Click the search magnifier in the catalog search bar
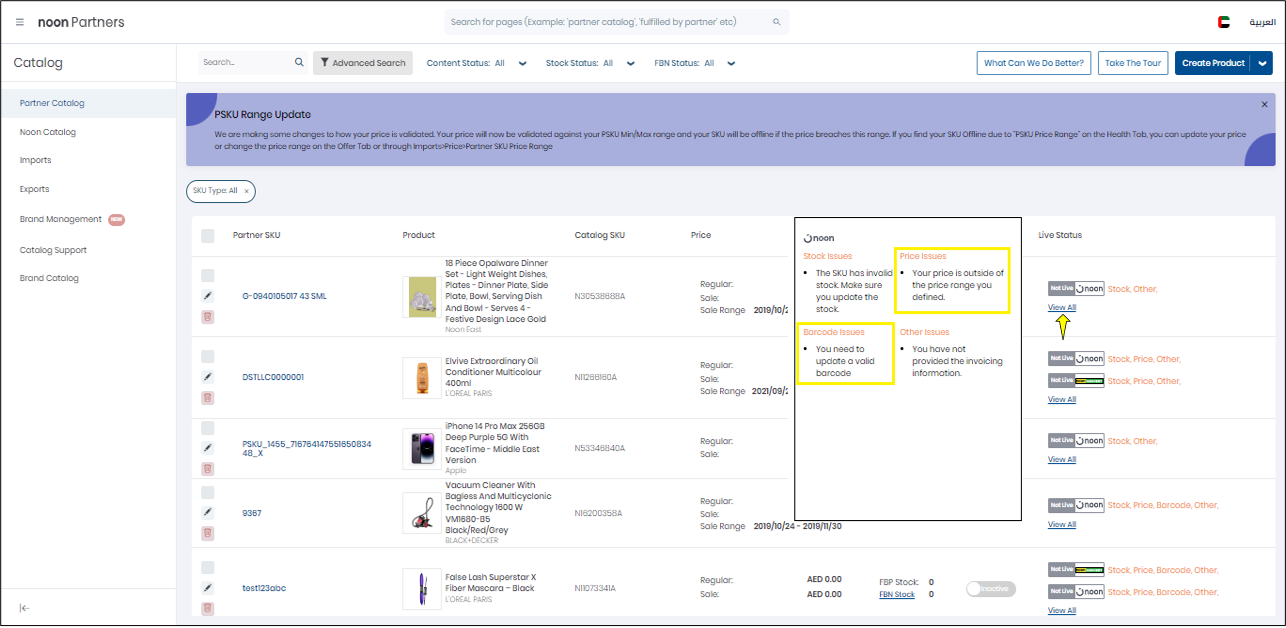Viewport: 1286px width, 628px height. point(298,62)
